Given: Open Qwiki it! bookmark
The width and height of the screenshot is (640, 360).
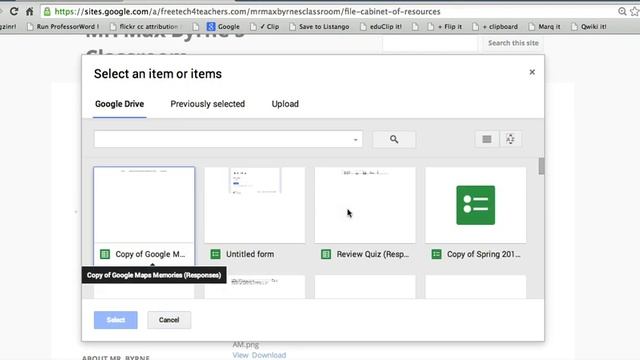Looking at the screenshot, I should (x=589, y=27).
